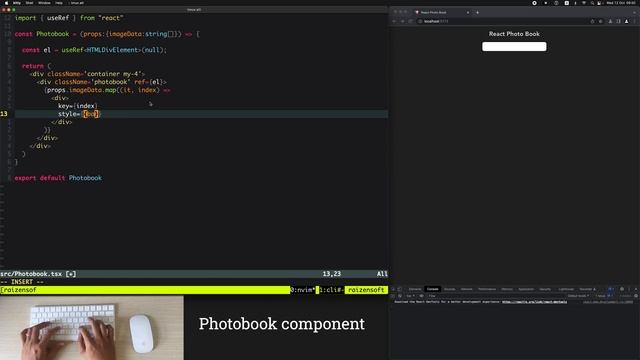Click the HTMLDivElement type text
The width and height of the screenshot is (640, 360).
click(112, 50)
